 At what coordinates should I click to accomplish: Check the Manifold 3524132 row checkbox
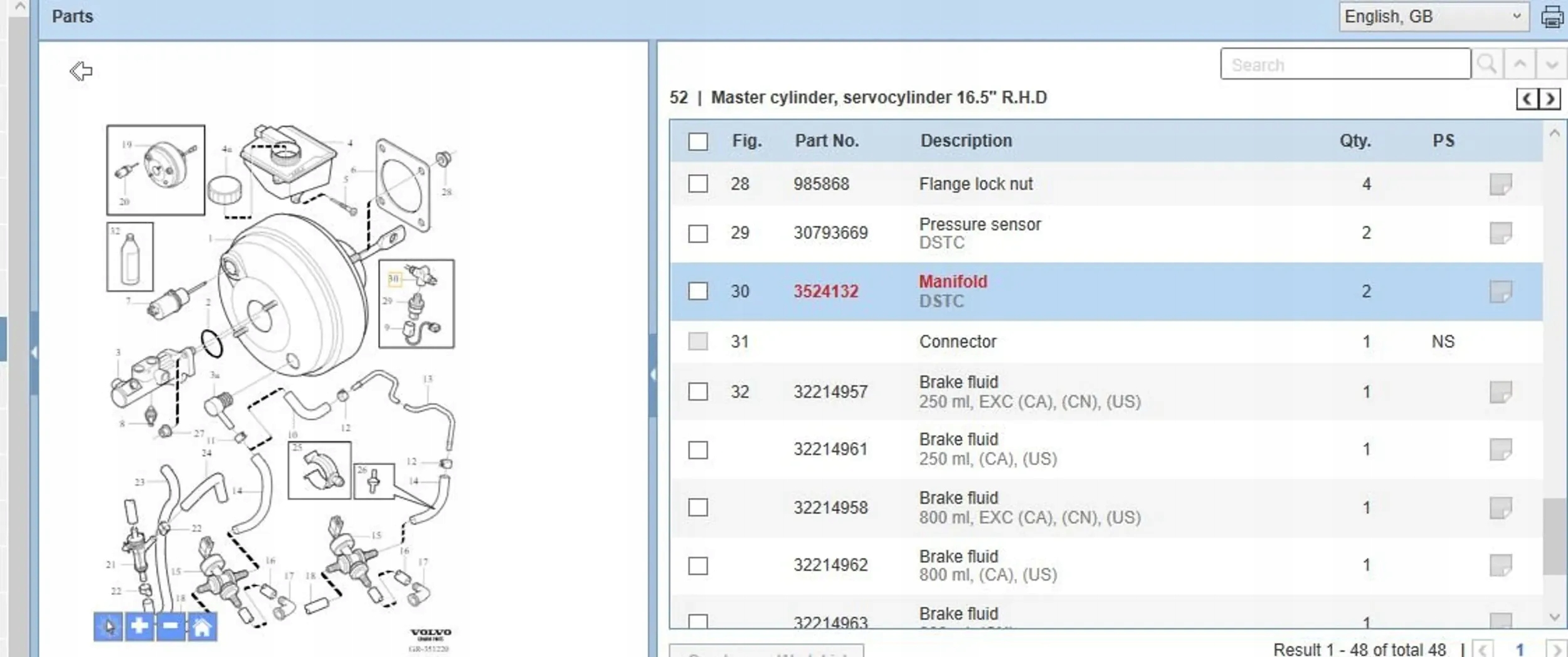coord(698,291)
